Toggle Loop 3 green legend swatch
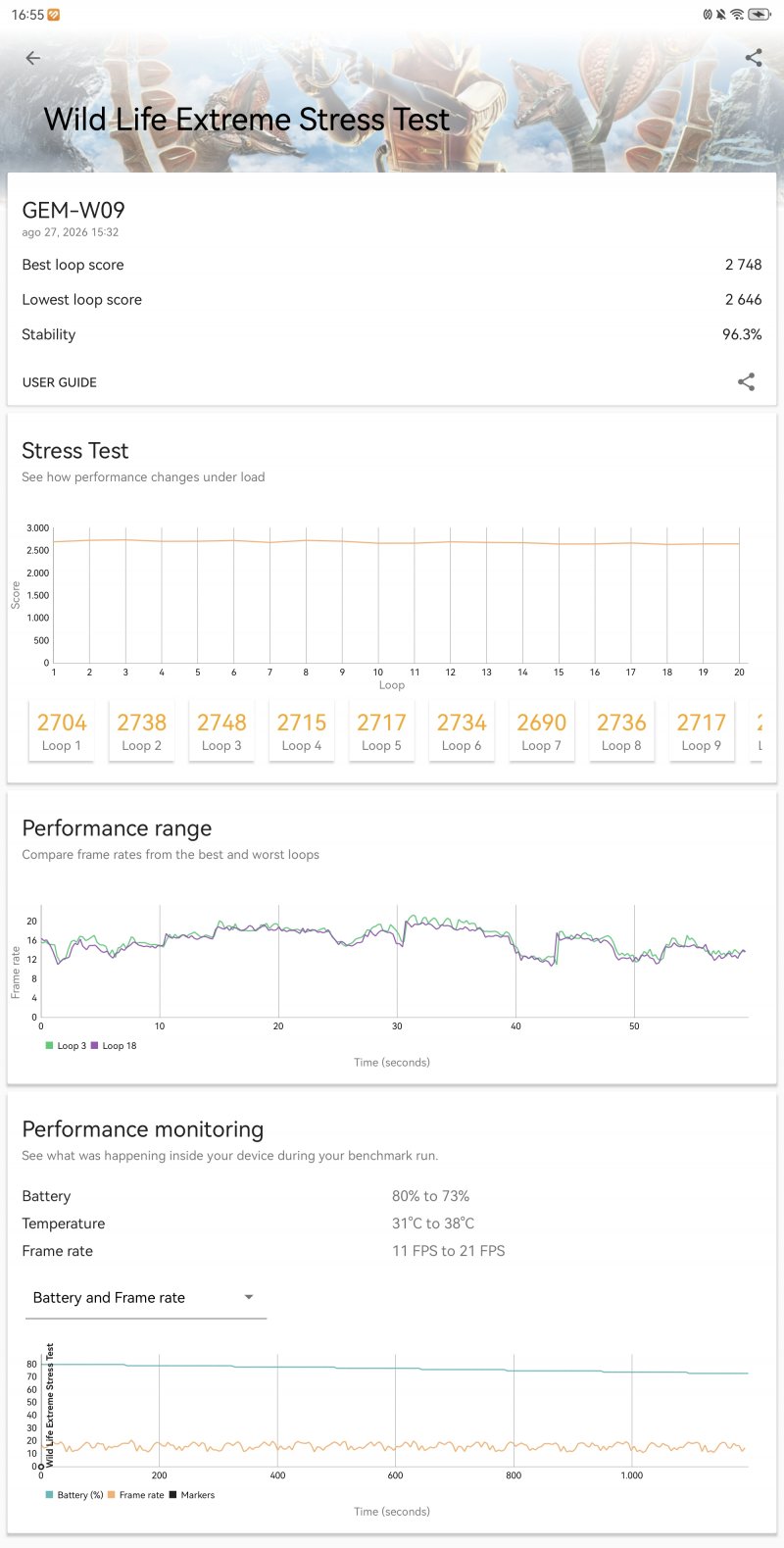Image resolution: width=784 pixels, height=1548 pixels. click(x=49, y=1046)
